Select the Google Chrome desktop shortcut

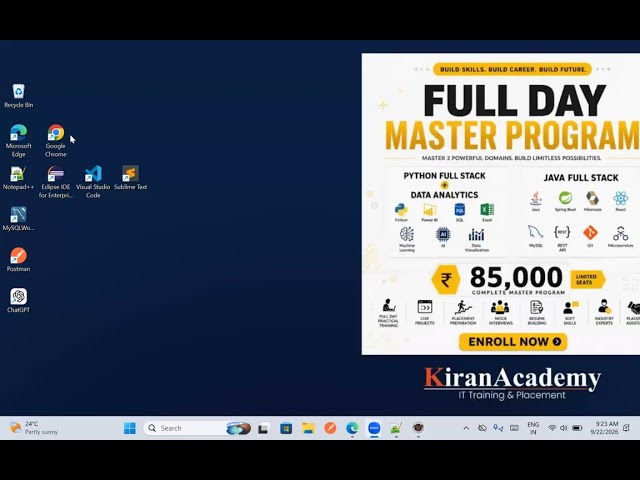(56, 141)
